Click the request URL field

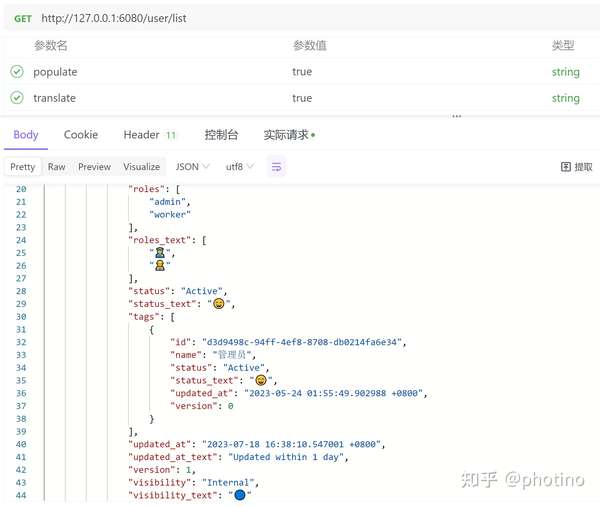[300, 18]
